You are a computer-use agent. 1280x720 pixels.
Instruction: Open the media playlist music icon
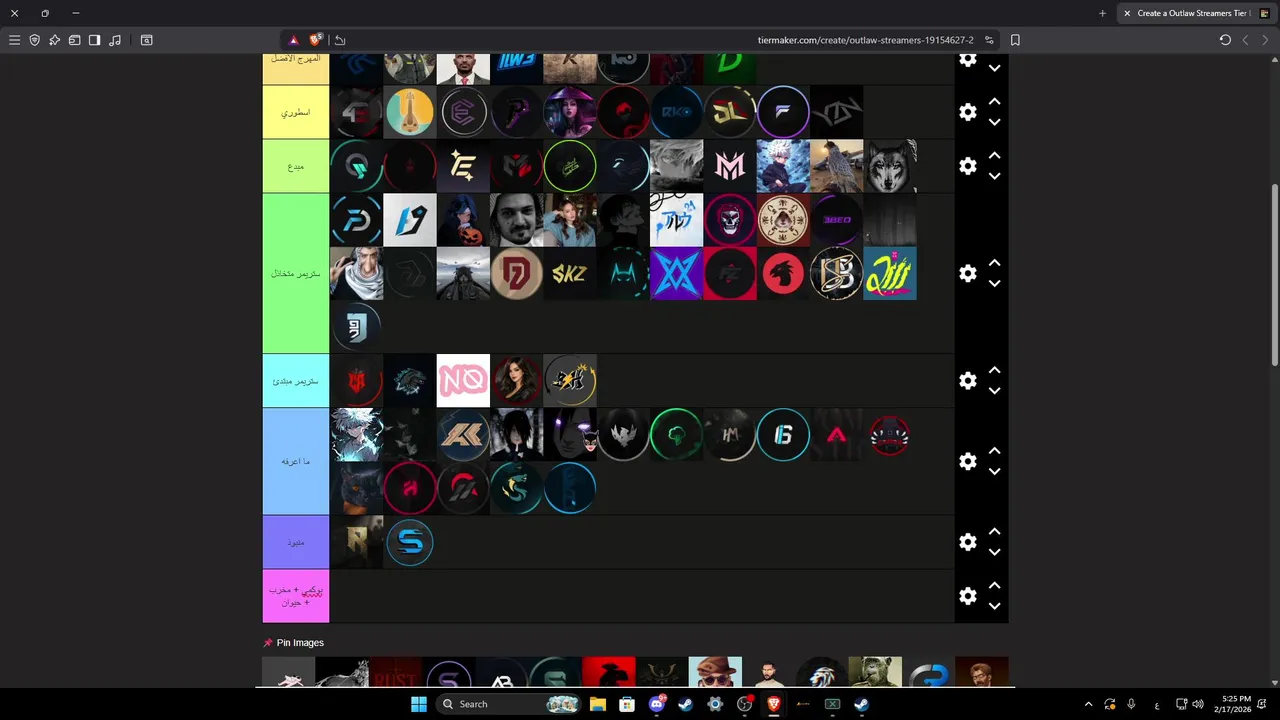click(115, 40)
